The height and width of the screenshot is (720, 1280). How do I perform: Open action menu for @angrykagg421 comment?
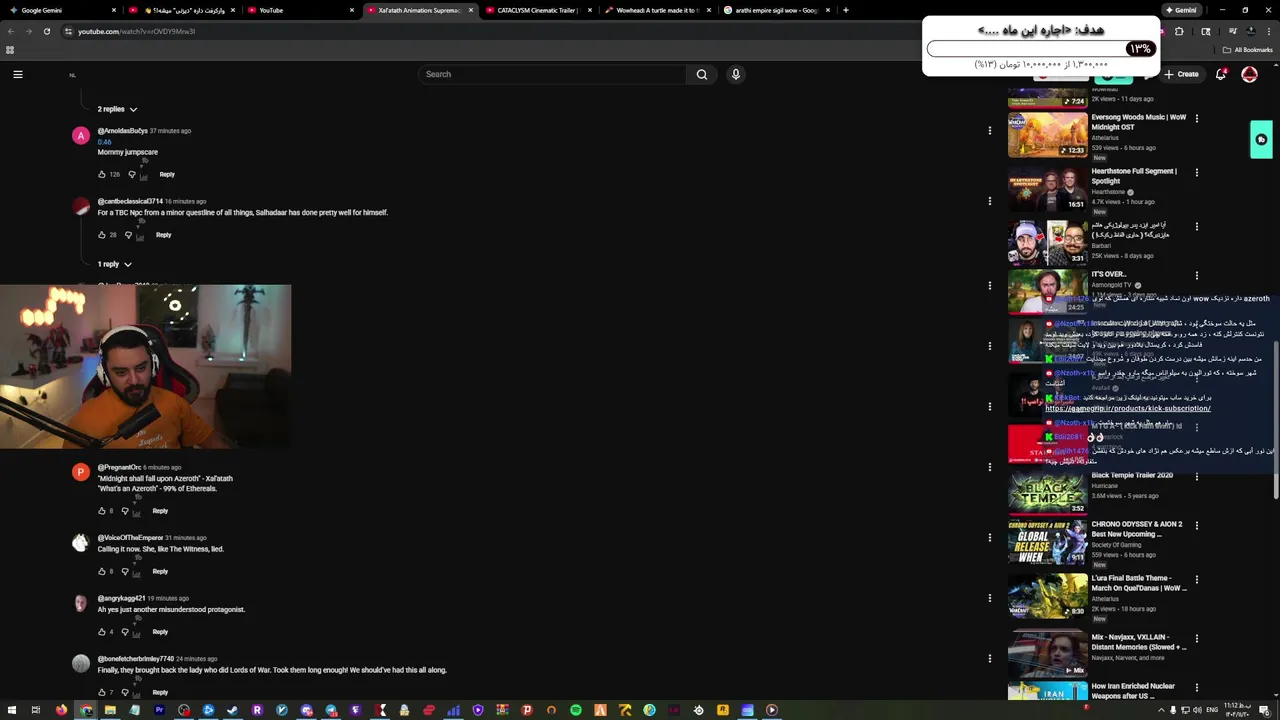coord(989,598)
